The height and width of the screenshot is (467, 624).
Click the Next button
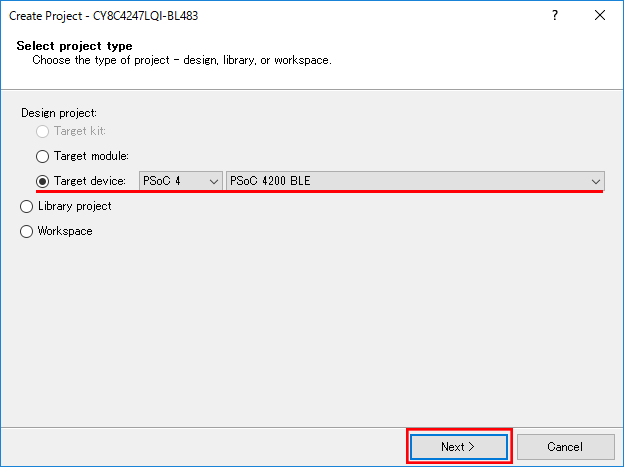(x=459, y=447)
